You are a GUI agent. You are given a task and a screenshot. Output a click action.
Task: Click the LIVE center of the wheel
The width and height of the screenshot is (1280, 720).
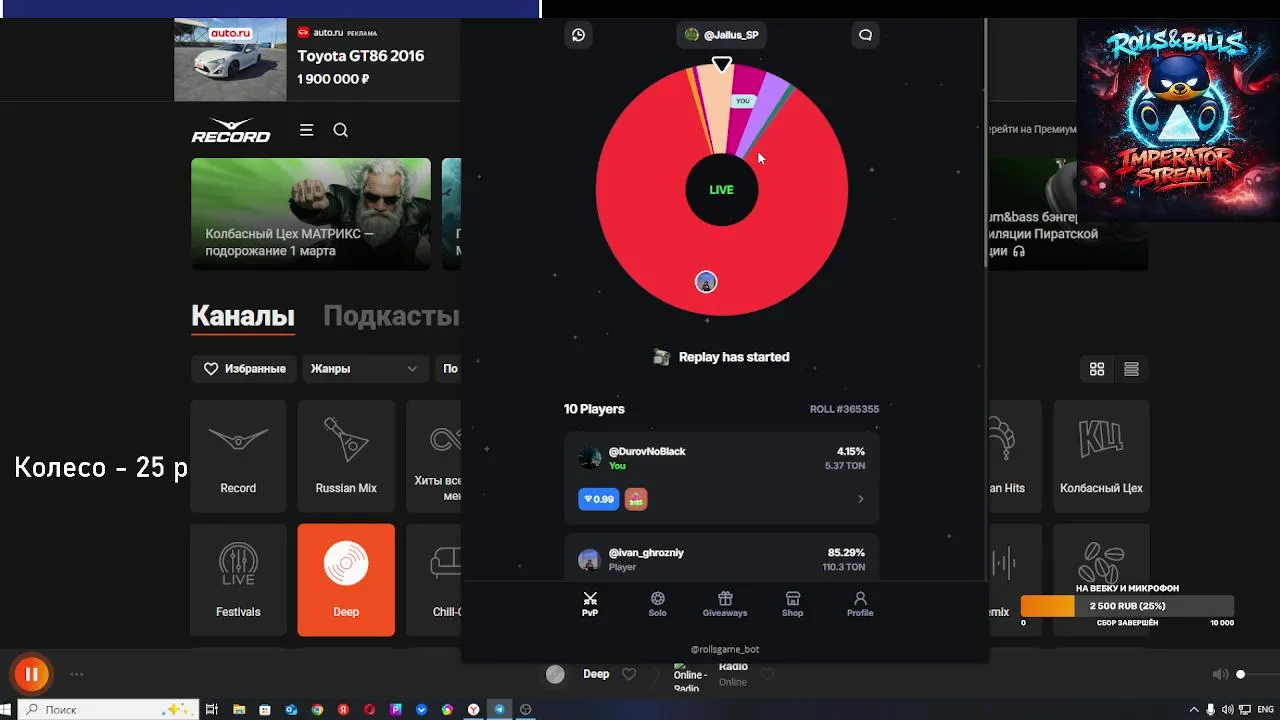coord(721,190)
